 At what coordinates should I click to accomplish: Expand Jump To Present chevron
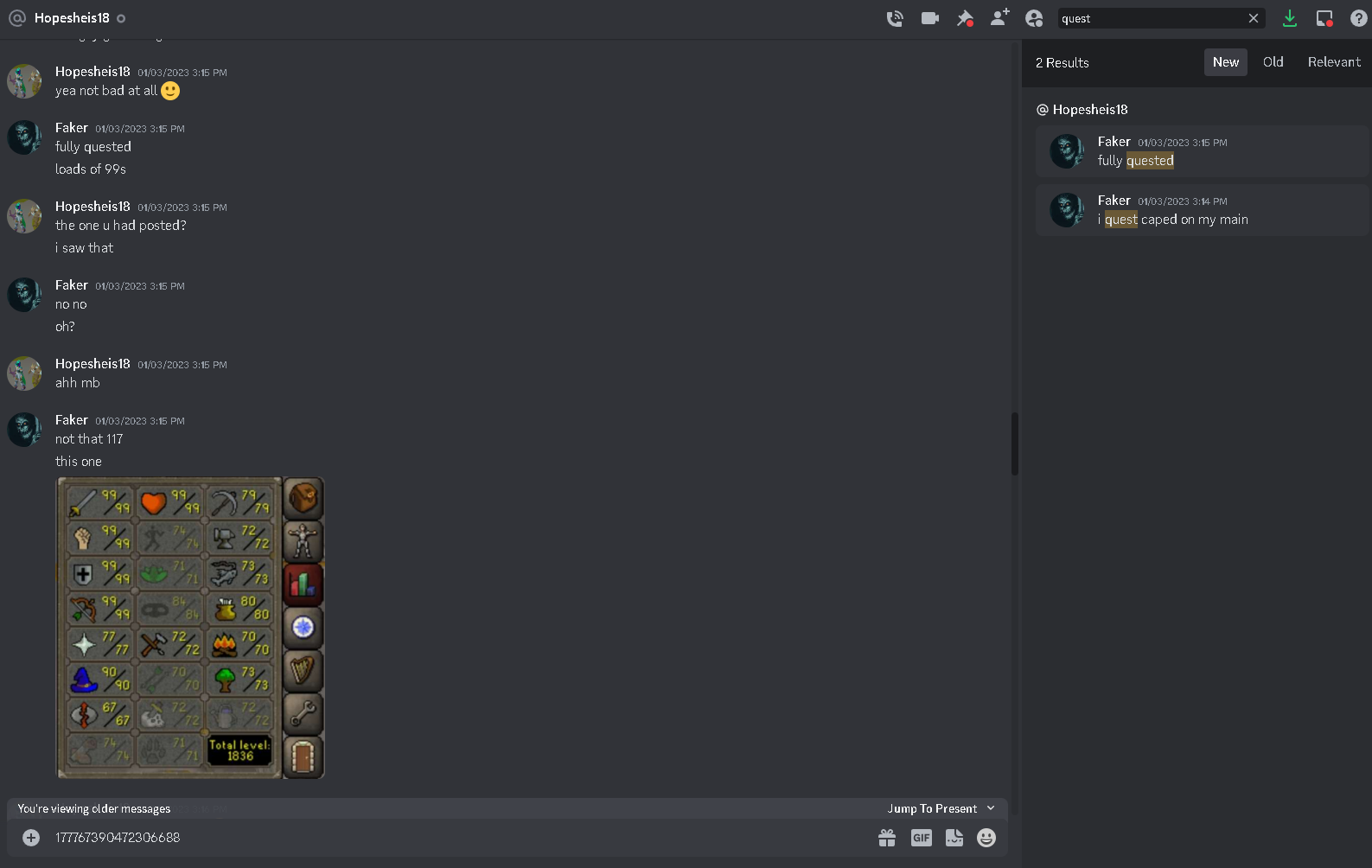(x=991, y=808)
